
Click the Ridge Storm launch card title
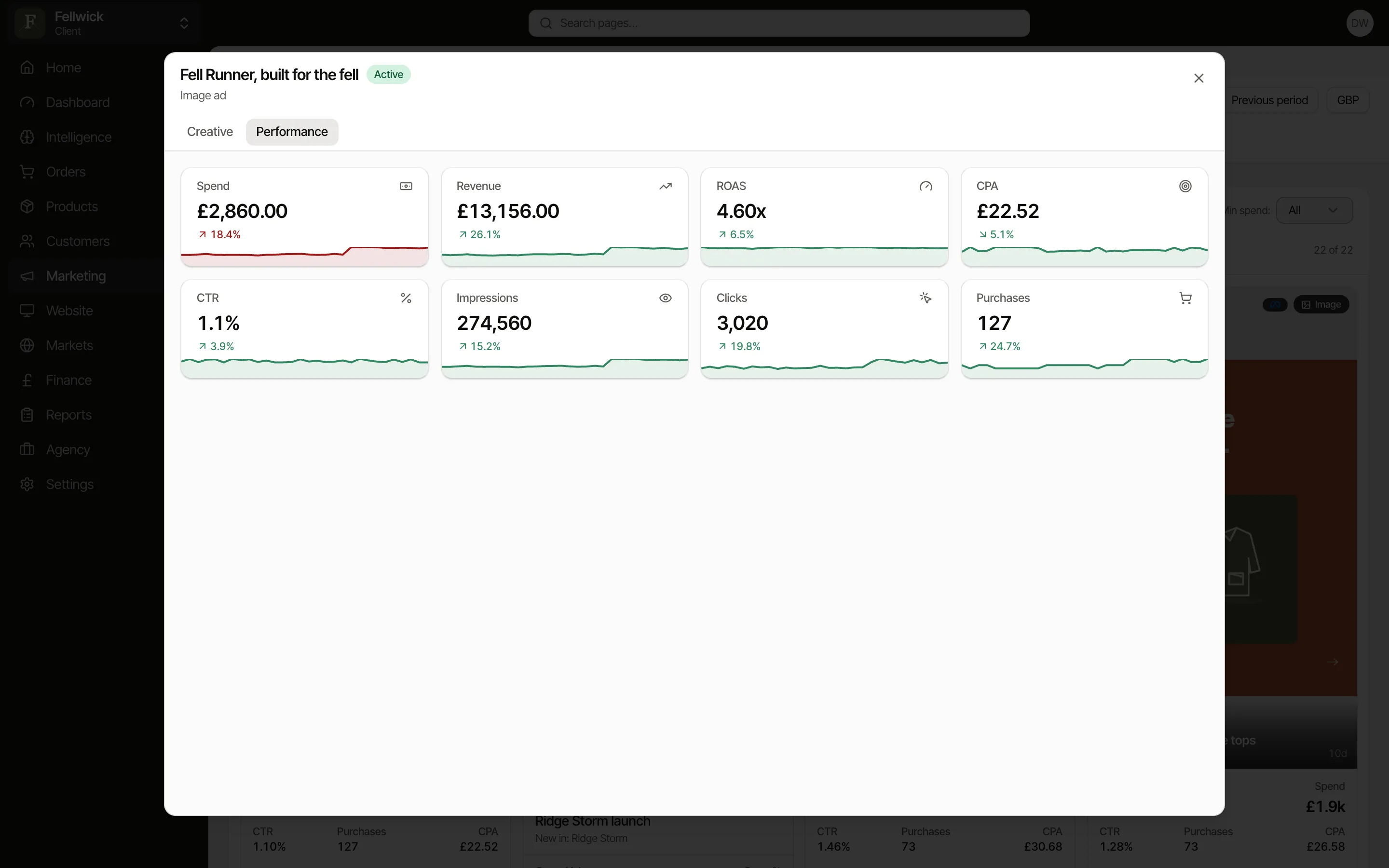592,821
